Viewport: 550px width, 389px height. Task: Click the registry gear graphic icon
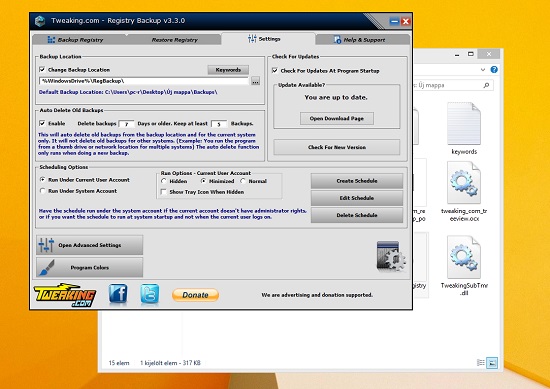[x=391, y=256]
